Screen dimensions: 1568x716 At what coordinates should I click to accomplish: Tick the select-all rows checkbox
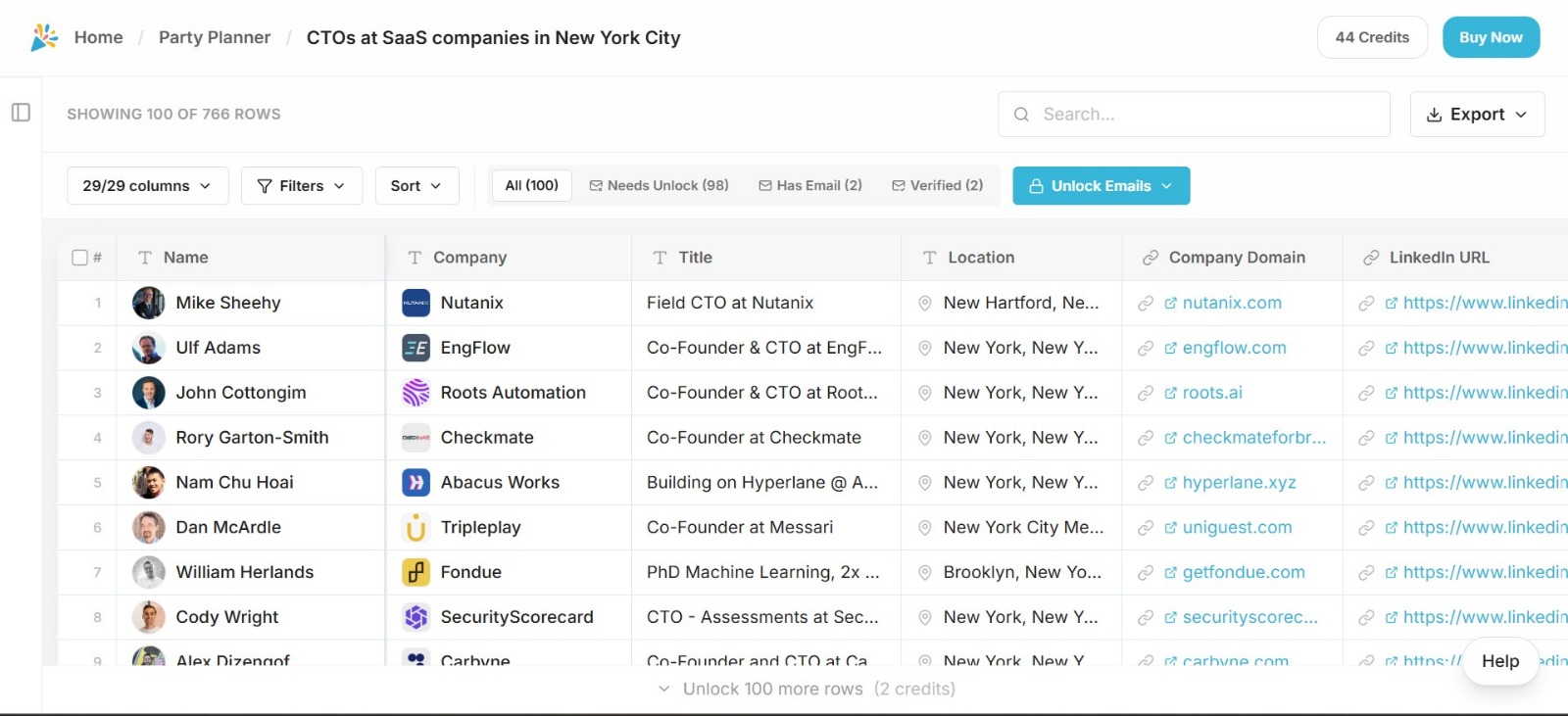pyautogui.click(x=80, y=258)
